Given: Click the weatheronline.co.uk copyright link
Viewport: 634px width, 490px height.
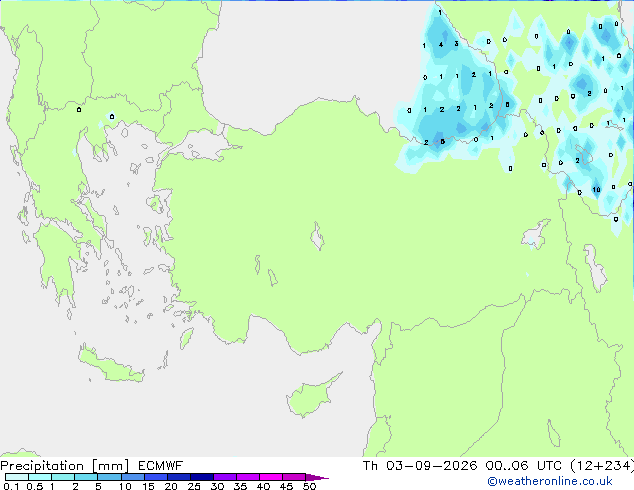Looking at the screenshot, I should (550, 481).
